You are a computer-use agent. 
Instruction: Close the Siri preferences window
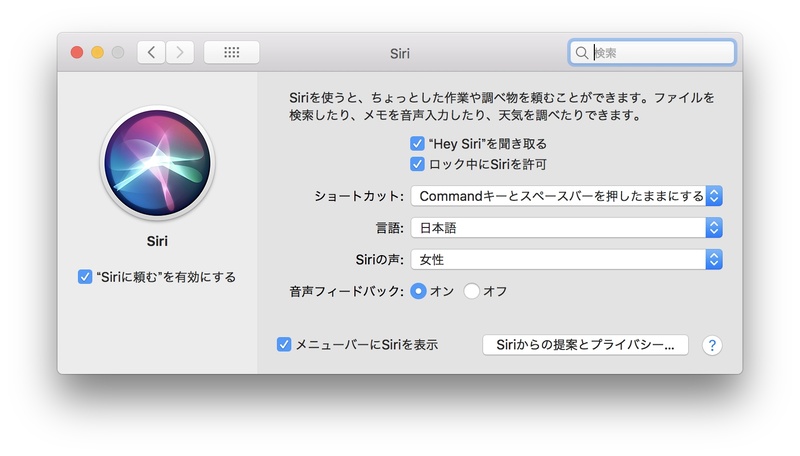click(77, 53)
